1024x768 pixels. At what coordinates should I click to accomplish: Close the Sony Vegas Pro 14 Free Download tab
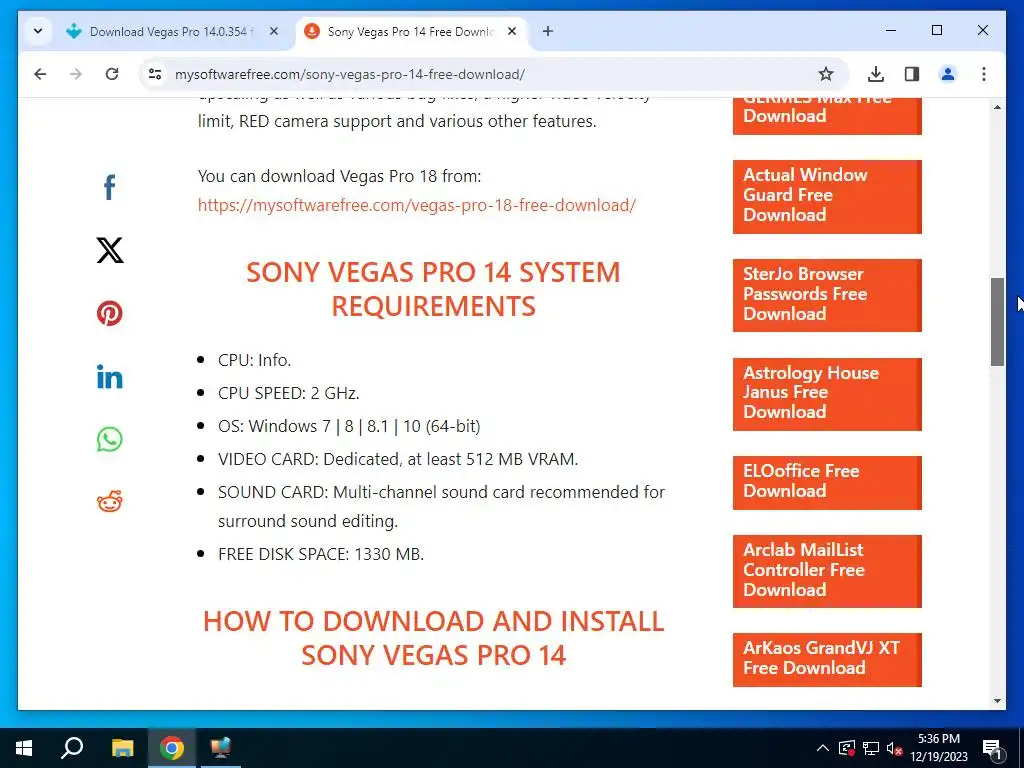pos(513,31)
